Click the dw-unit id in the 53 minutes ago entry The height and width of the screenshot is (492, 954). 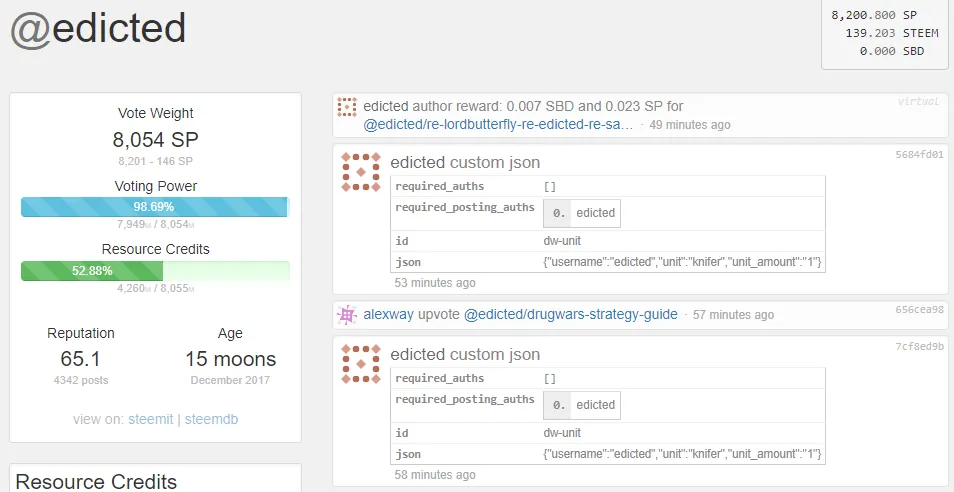[562, 241]
